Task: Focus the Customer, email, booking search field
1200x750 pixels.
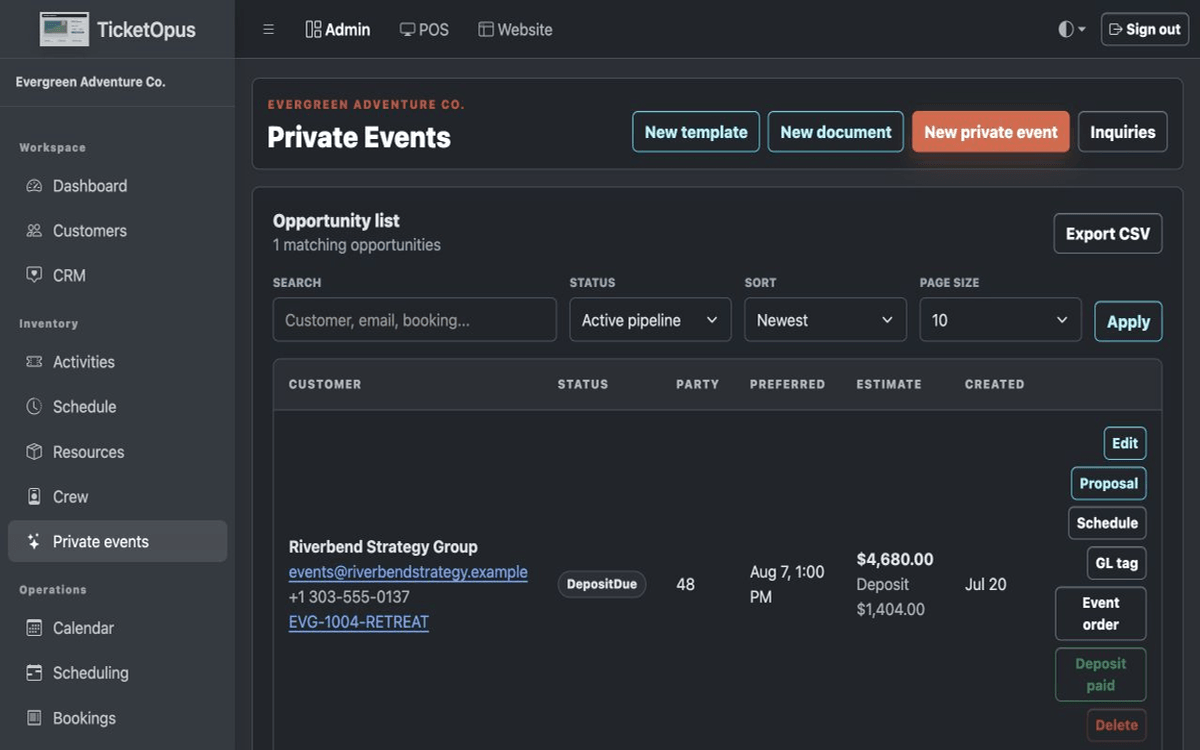Action: pos(415,320)
